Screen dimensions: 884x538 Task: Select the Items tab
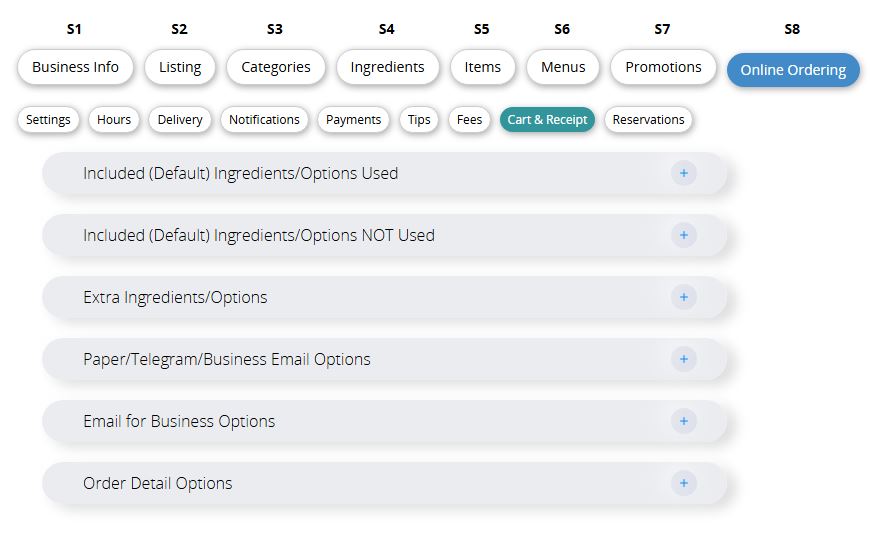tap(482, 67)
